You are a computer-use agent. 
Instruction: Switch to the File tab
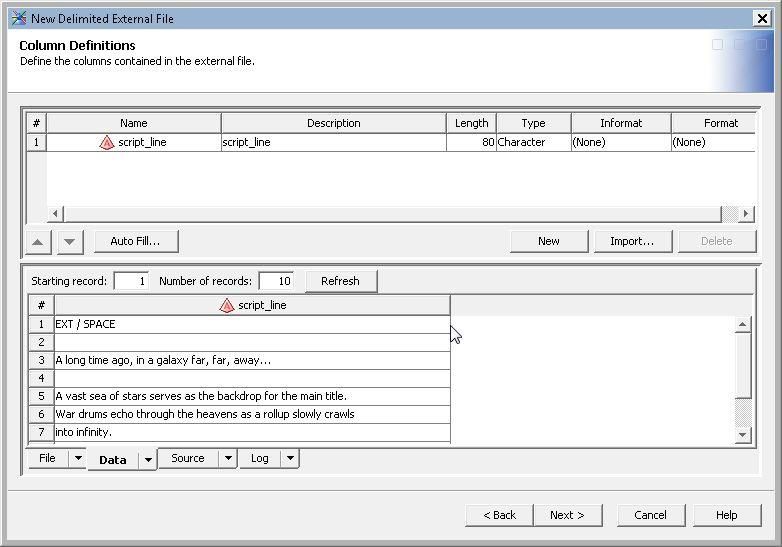47,458
